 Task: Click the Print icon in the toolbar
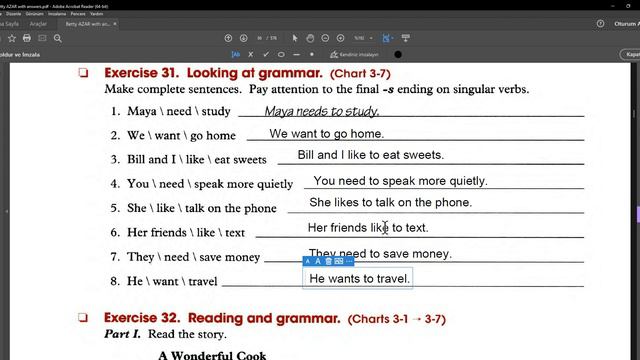tap(27, 38)
